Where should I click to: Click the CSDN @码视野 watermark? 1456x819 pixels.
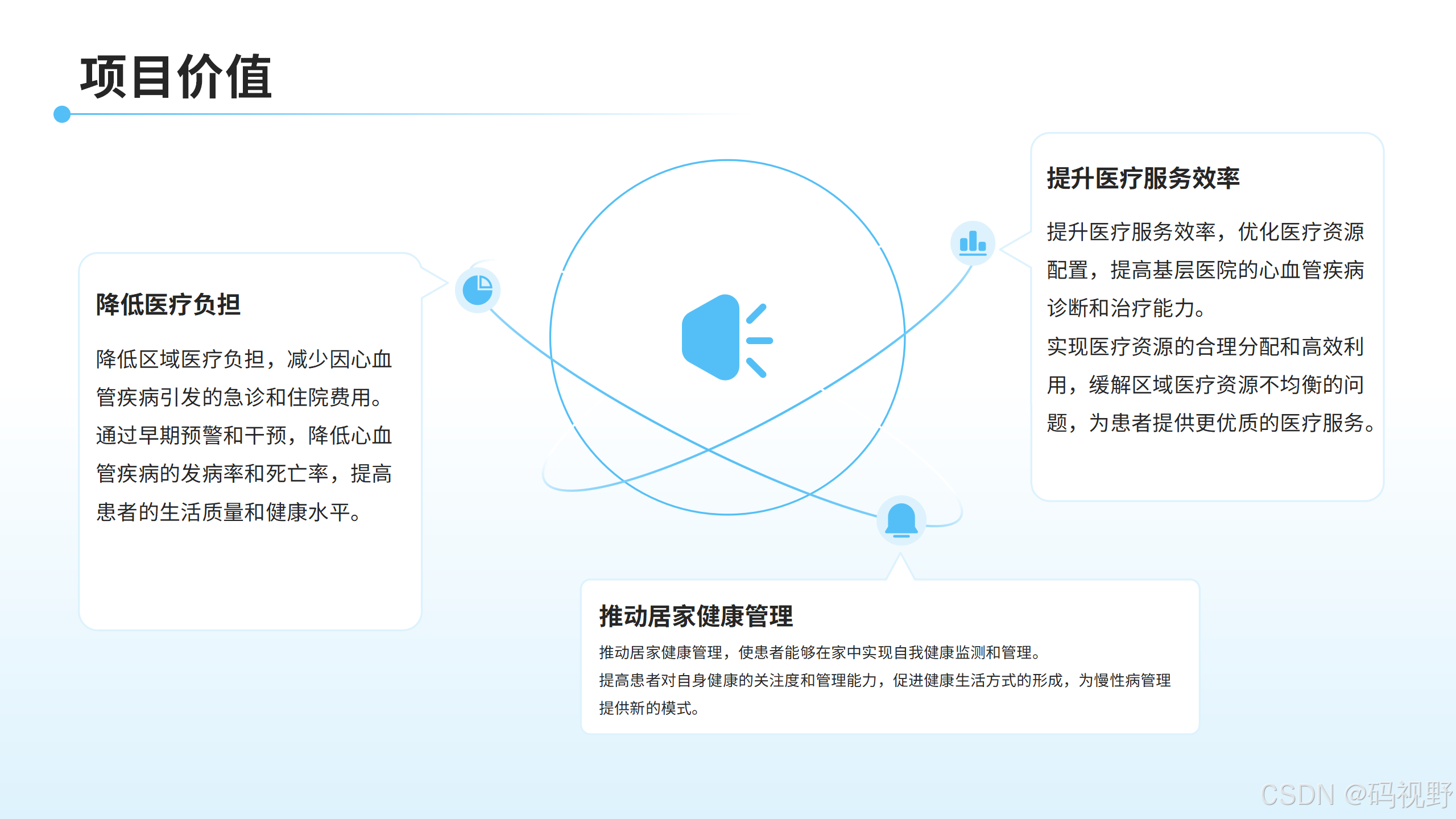(1356, 795)
